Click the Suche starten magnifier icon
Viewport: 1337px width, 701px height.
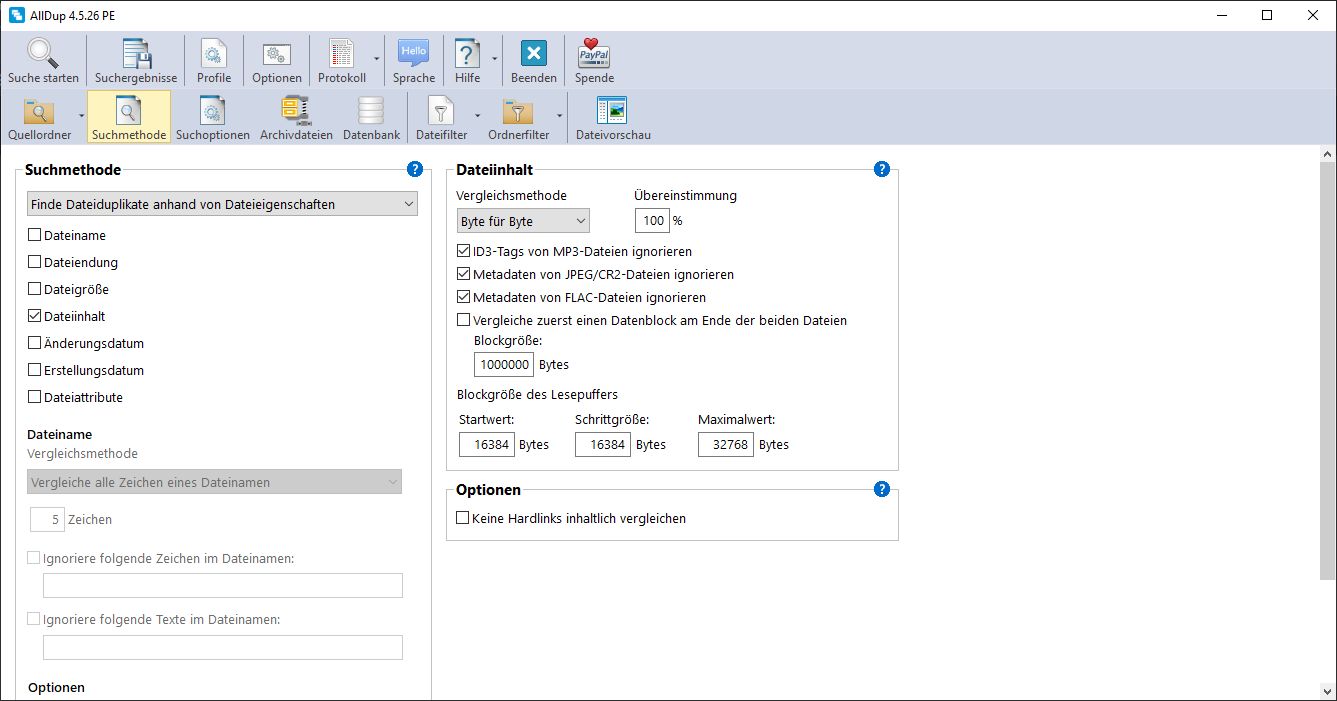point(43,54)
